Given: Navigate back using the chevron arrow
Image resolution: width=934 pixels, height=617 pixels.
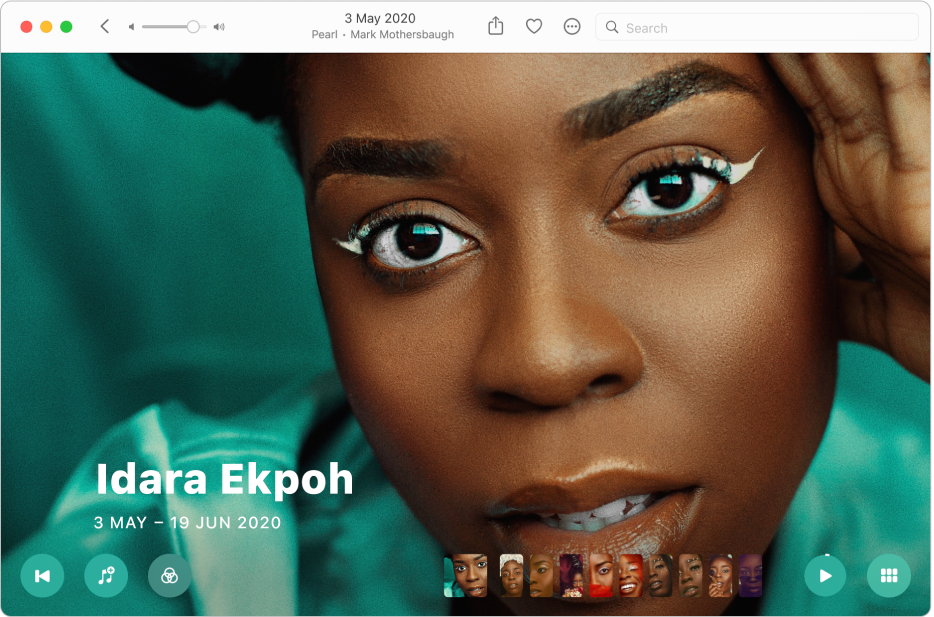Looking at the screenshot, I should coord(104,26).
